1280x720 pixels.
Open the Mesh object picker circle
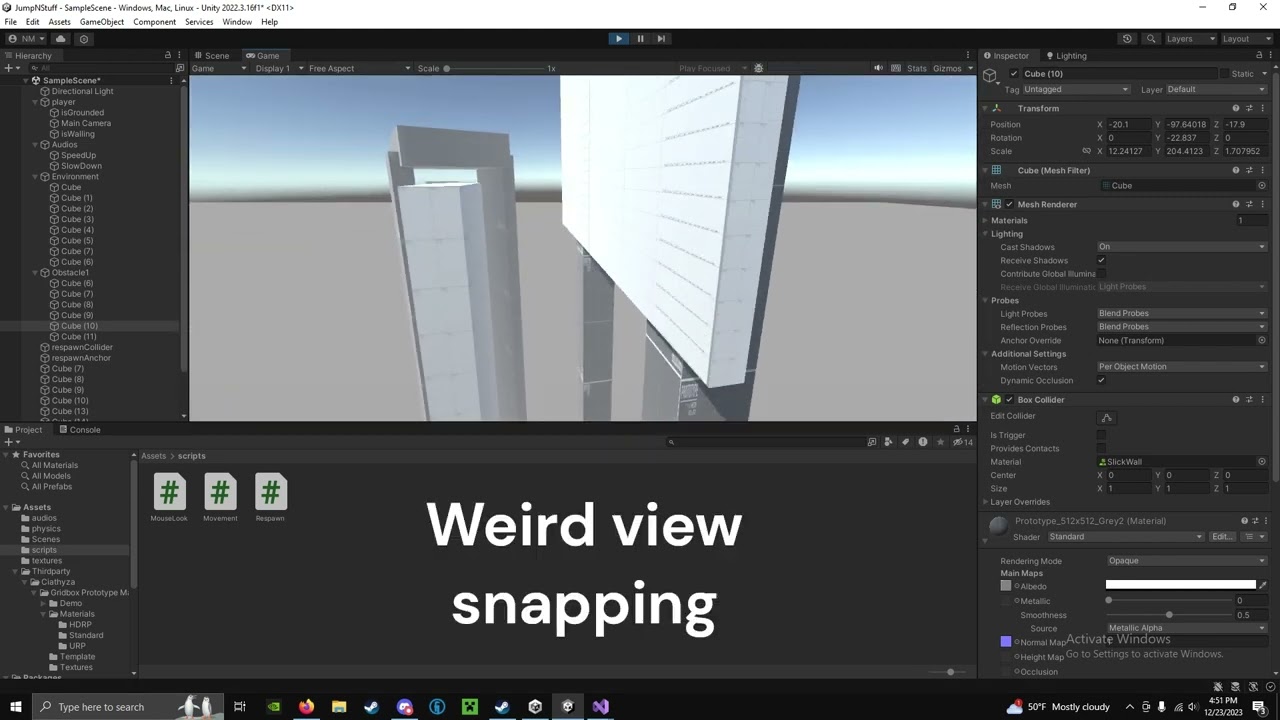pos(1262,186)
